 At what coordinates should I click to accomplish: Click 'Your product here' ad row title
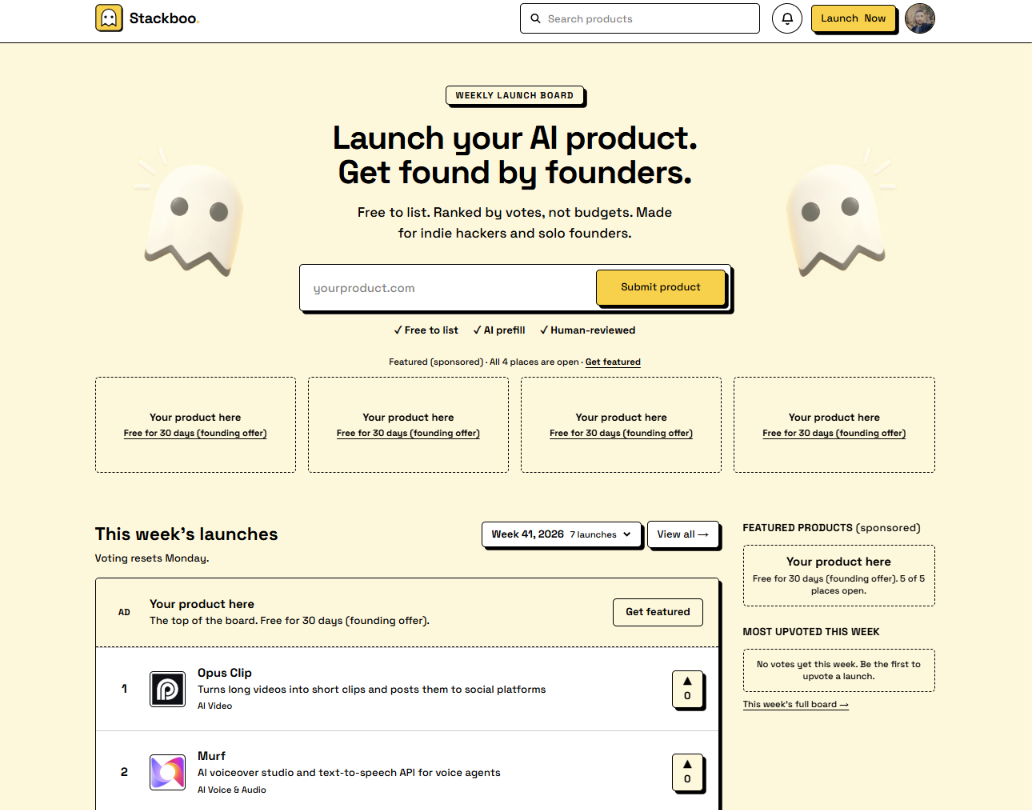click(x=201, y=604)
